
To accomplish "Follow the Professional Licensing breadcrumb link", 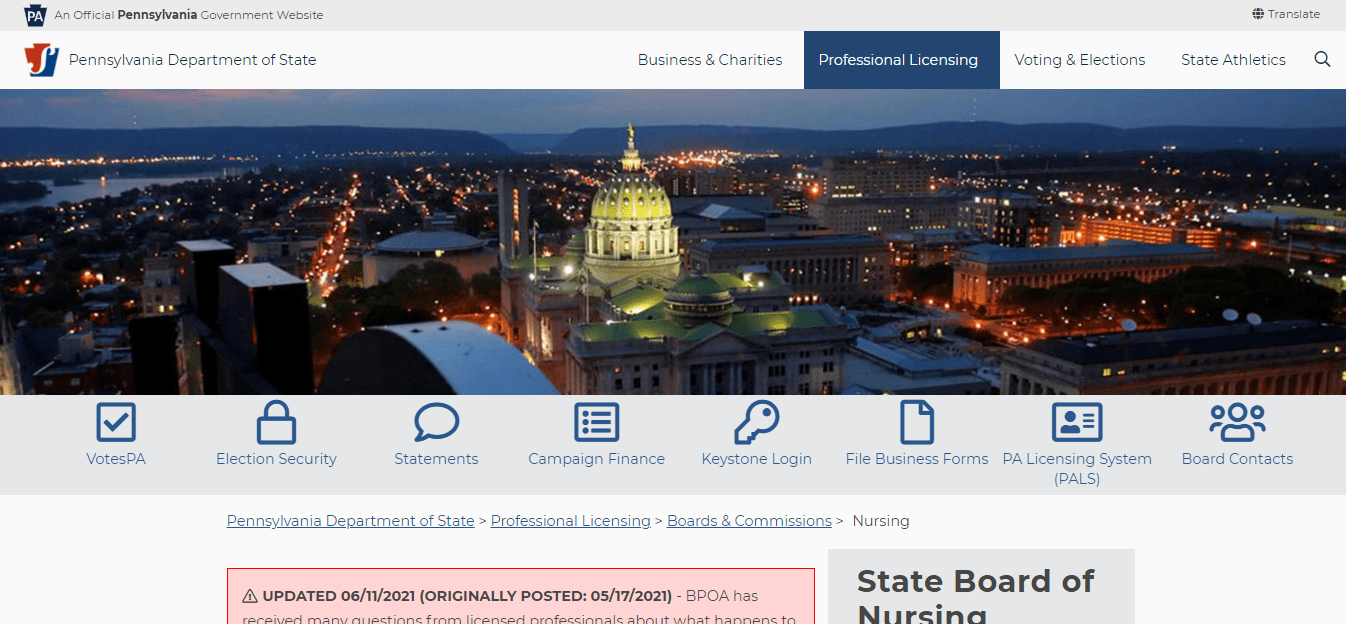I will pos(570,520).
